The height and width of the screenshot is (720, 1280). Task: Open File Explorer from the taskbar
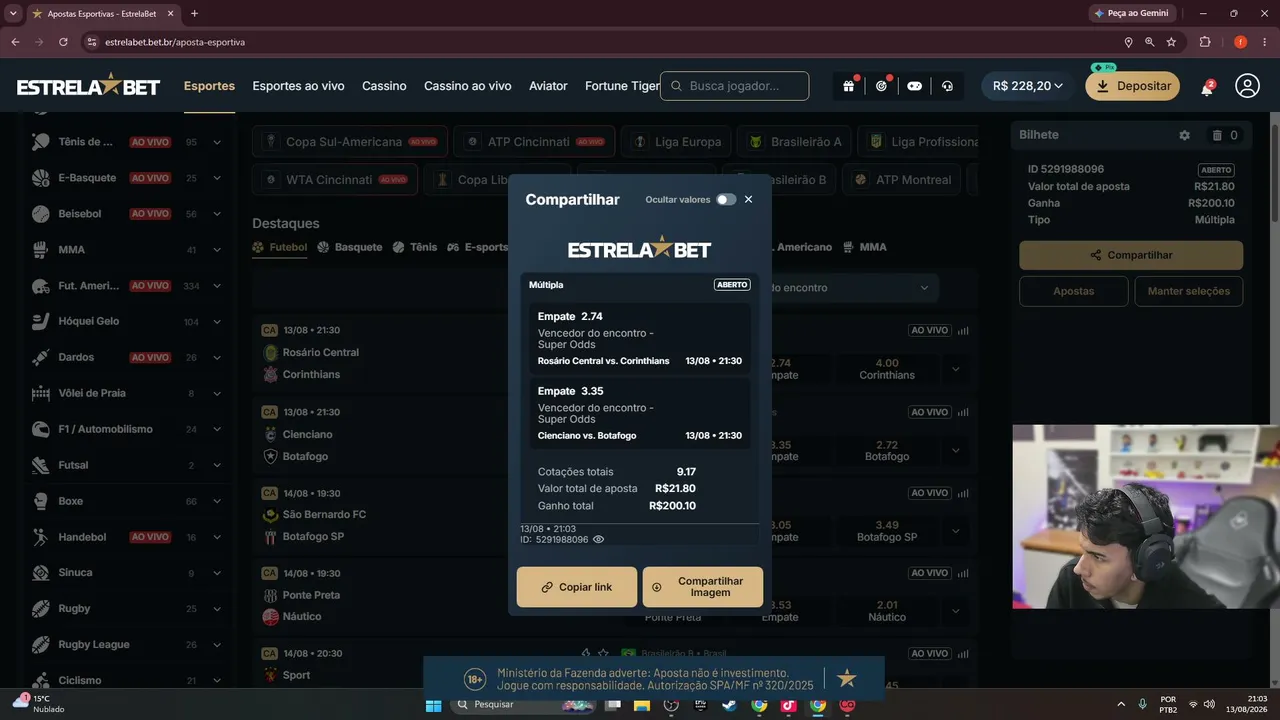click(x=641, y=705)
